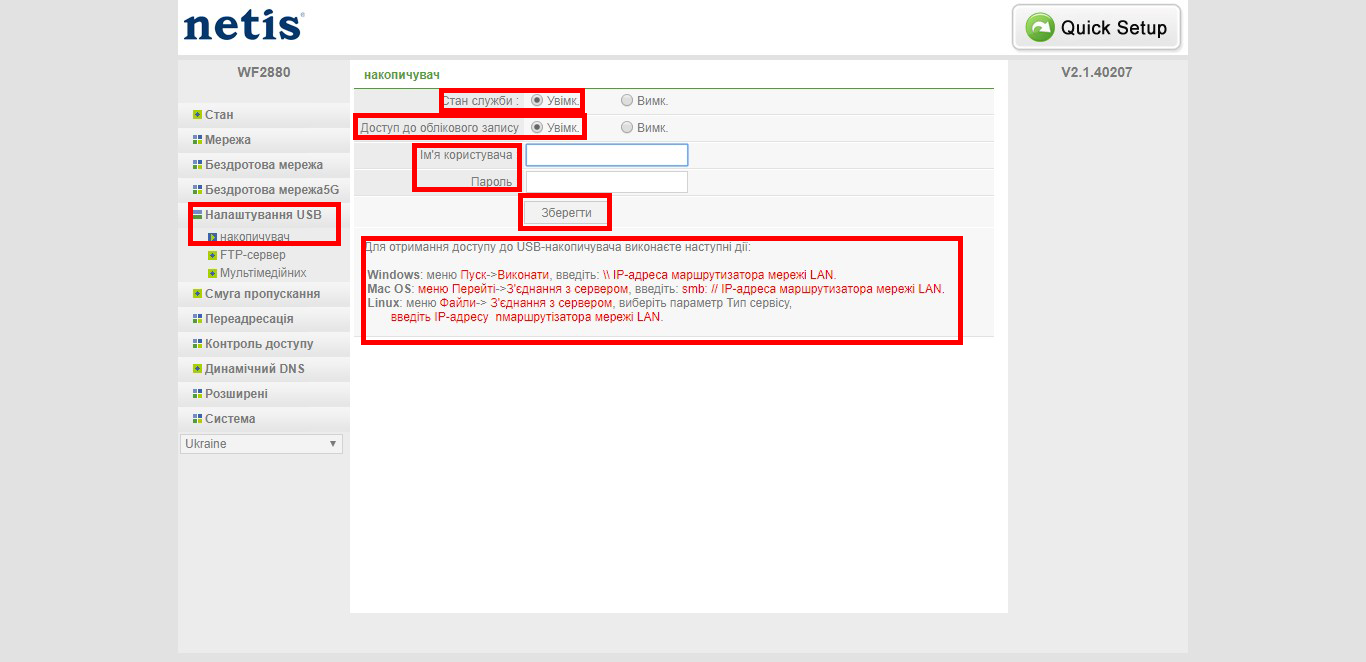Click the icon next to Система

[x=197, y=419]
